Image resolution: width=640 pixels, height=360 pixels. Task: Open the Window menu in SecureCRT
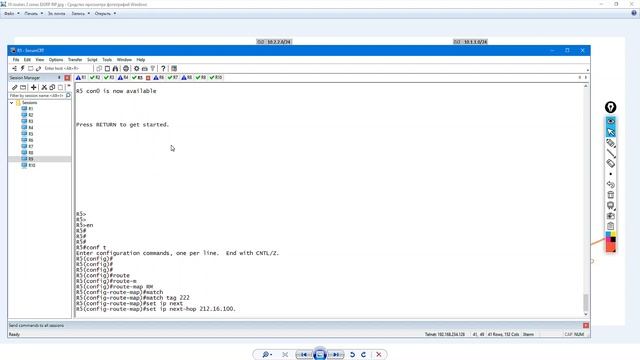pyautogui.click(x=124, y=60)
